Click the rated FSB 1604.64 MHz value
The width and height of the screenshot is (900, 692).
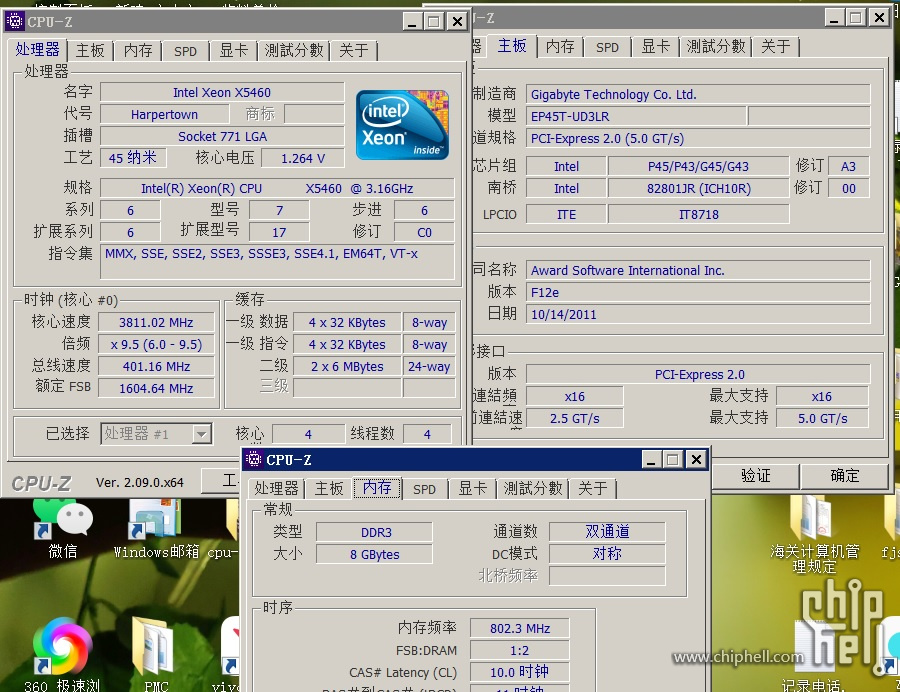(156, 388)
